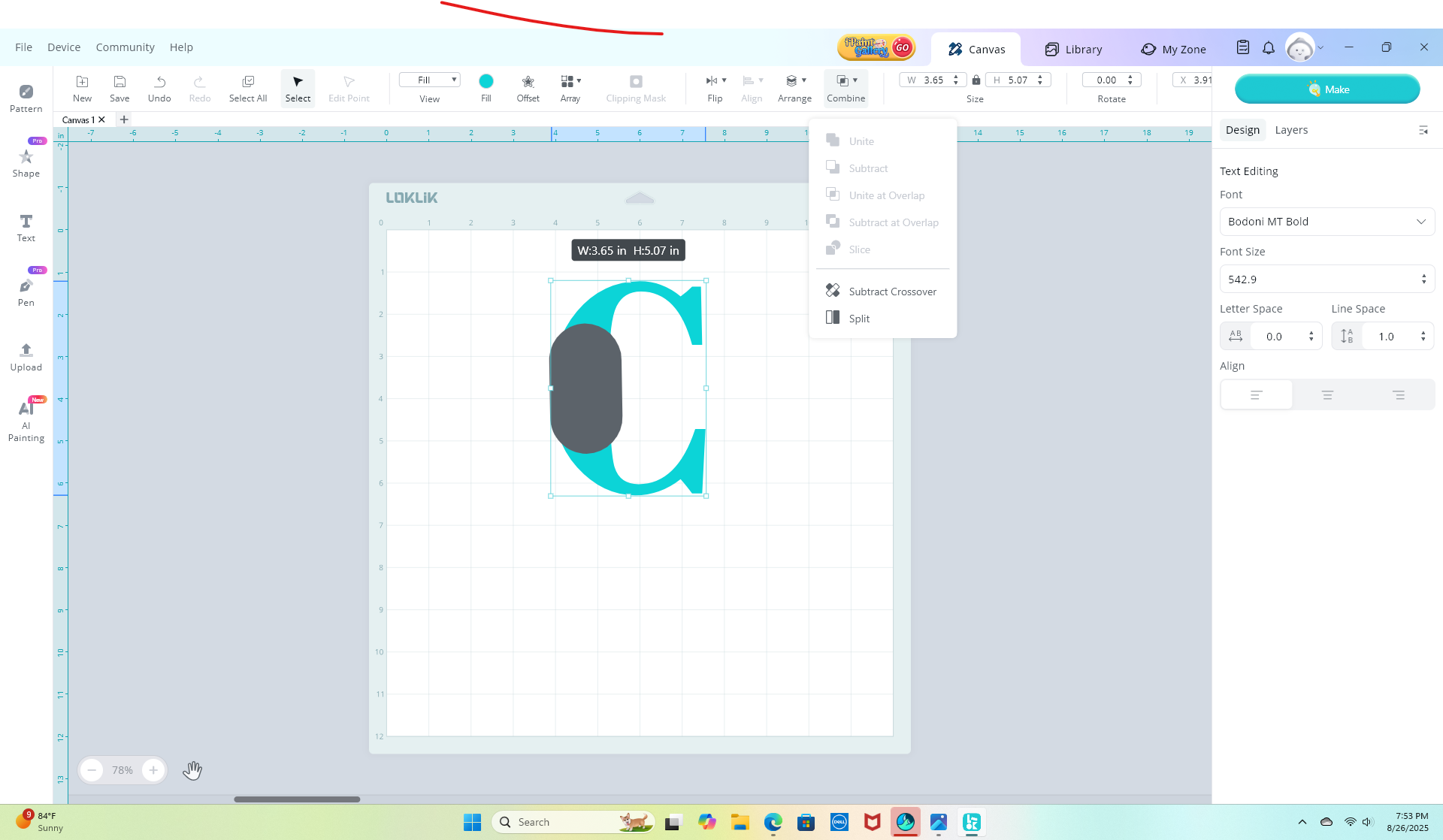Open the AI Painting tool
The image size is (1443, 840).
pos(26,421)
